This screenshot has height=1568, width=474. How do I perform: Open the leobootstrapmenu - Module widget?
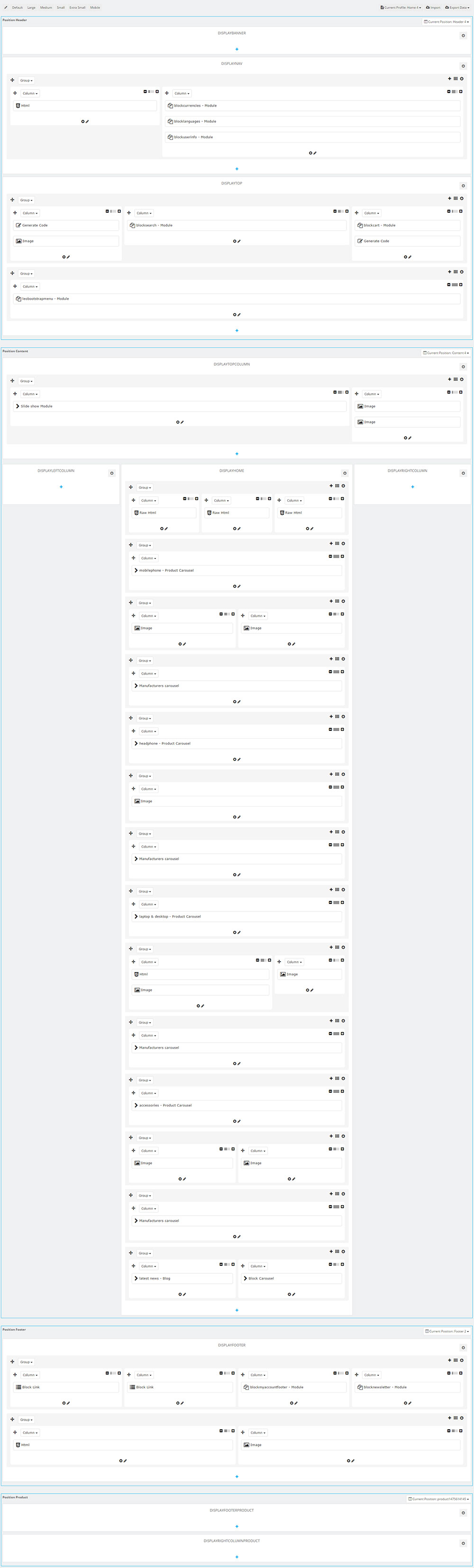[237, 299]
